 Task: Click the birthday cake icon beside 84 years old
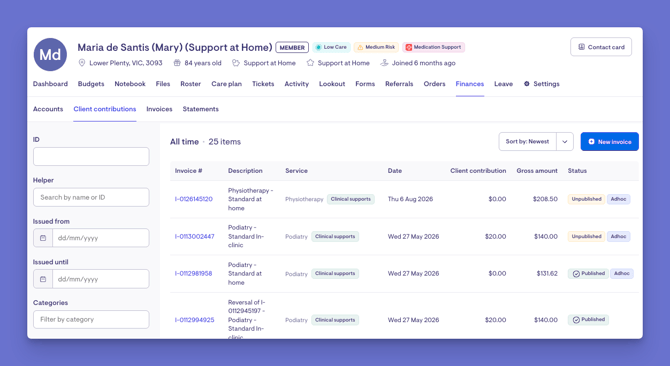click(177, 63)
